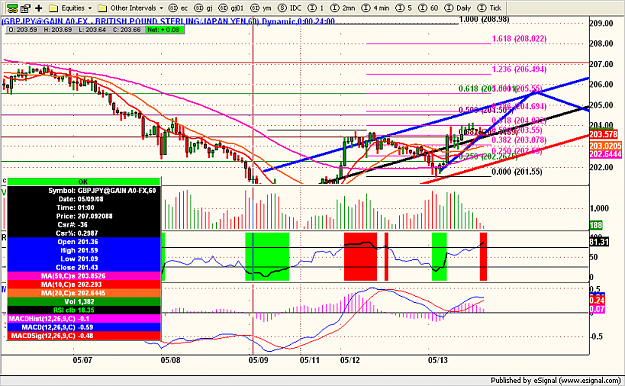625x386 pixels.
Task: Switch to the 5 minute interval
Action: point(403,8)
